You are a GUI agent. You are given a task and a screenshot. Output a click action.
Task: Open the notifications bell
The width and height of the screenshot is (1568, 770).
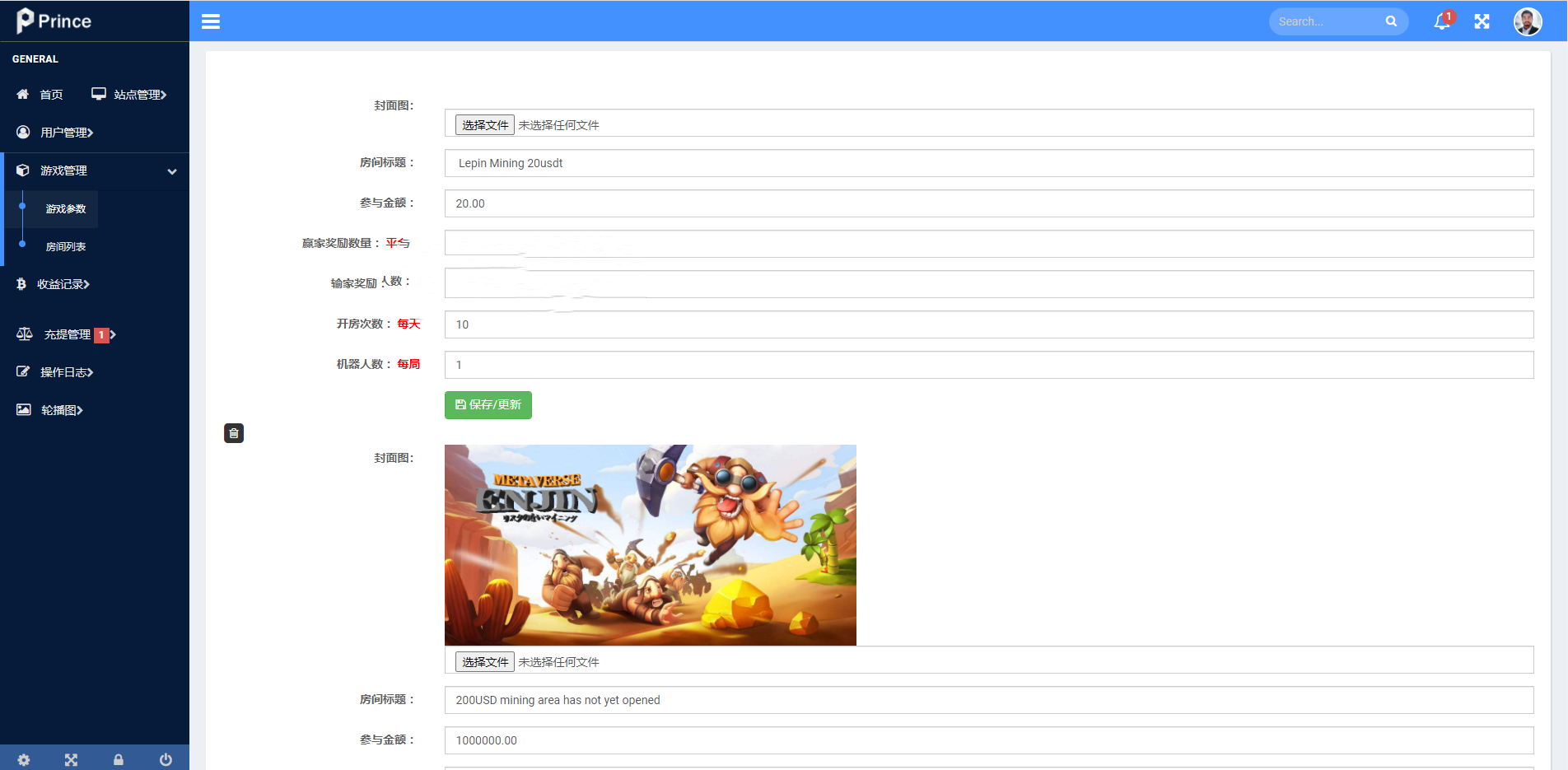click(x=1442, y=21)
